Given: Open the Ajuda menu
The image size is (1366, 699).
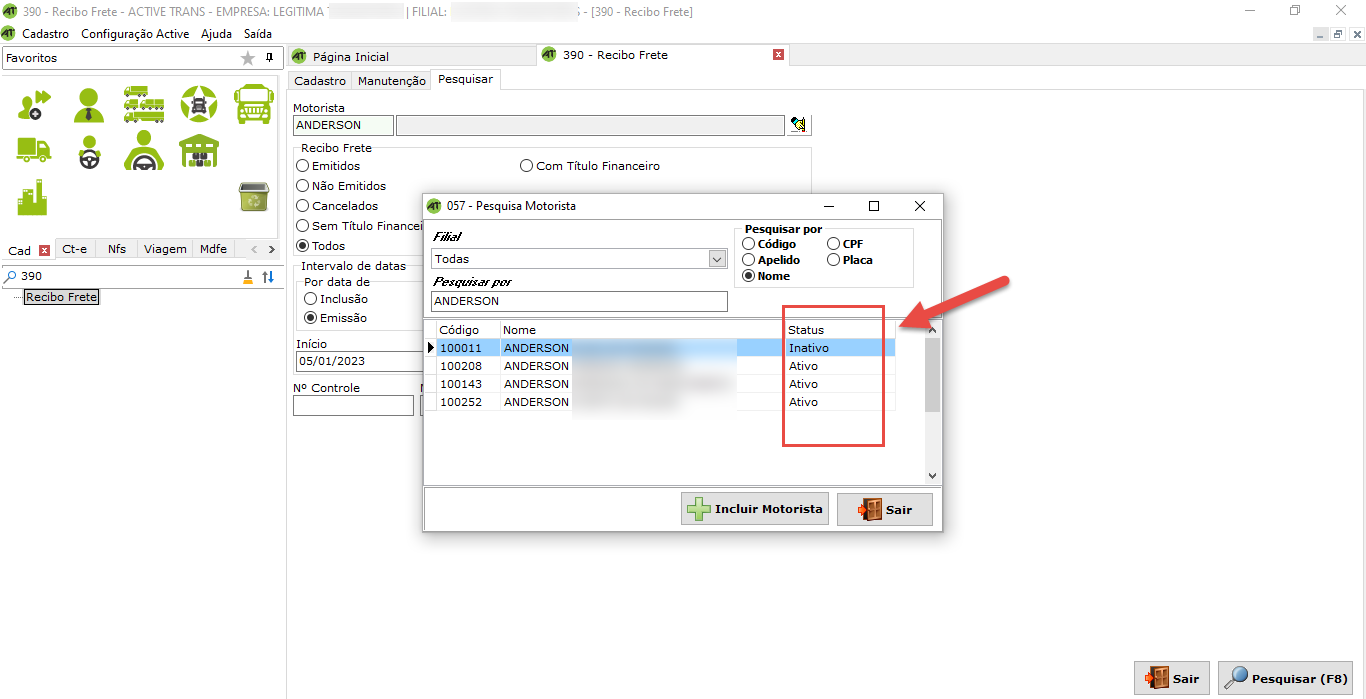Looking at the screenshot, I should [x=216, y=34].
